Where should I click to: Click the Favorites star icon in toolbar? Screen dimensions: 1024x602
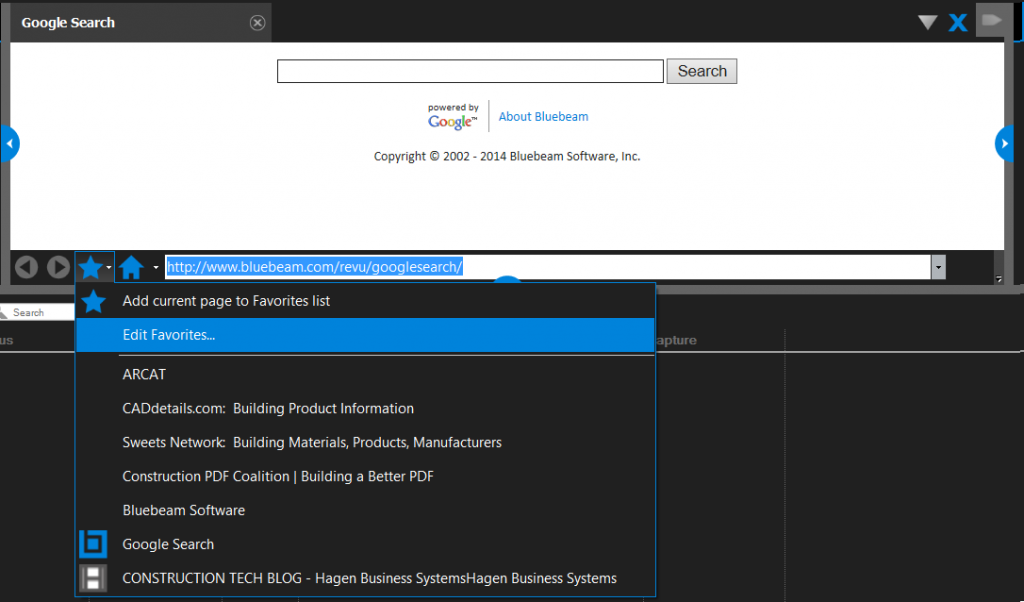pos(90,267)
